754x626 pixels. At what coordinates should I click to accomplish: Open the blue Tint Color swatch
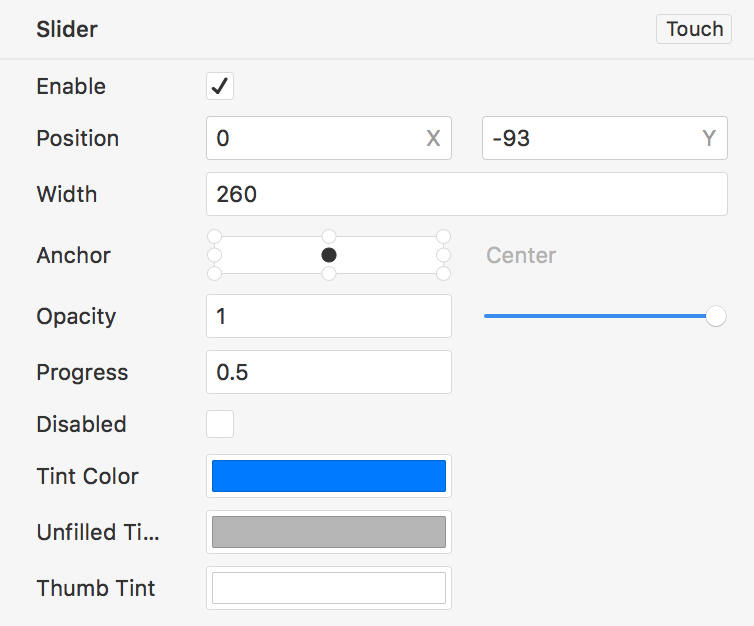328,476
